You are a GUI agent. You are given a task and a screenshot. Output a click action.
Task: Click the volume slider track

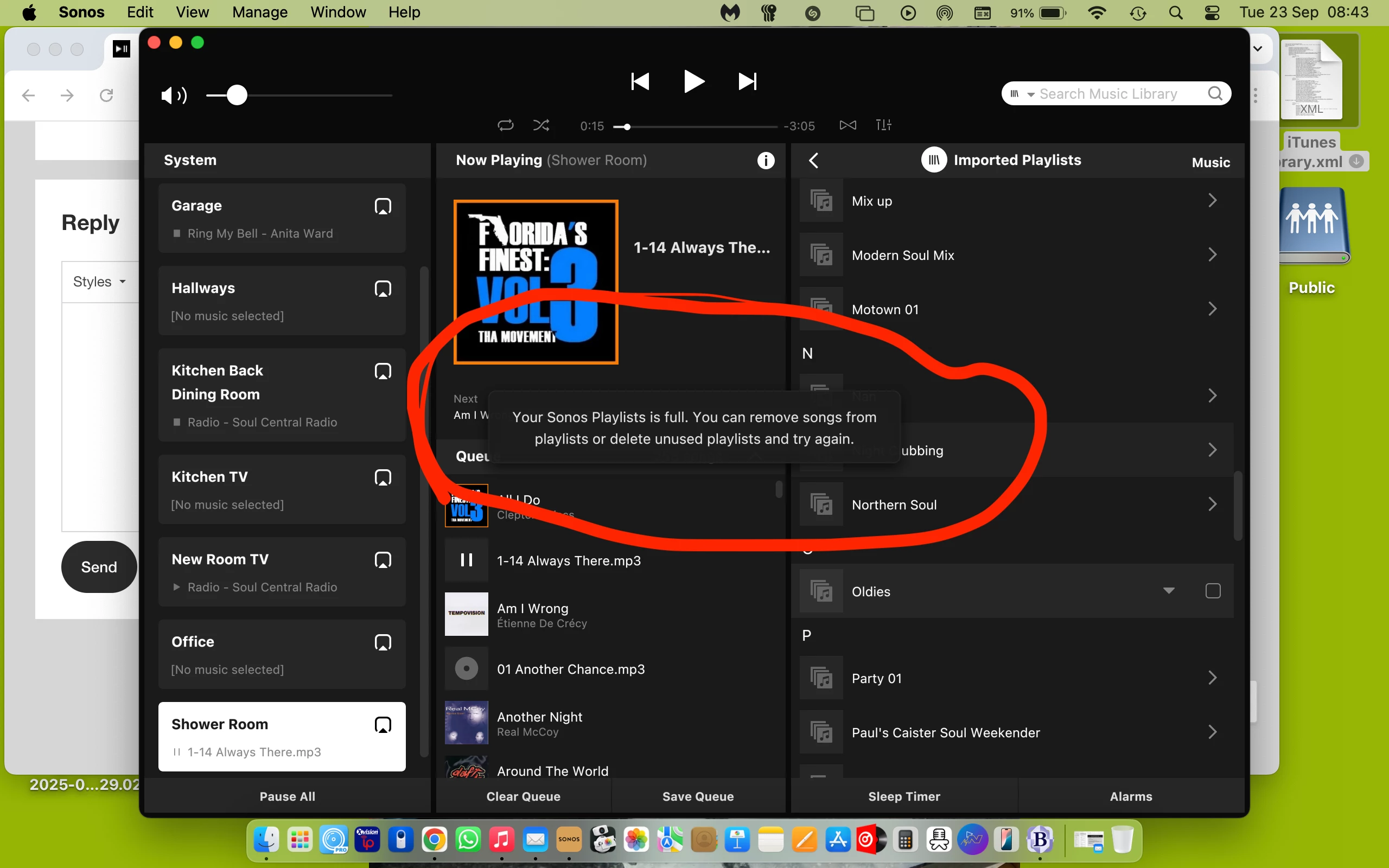coord(299,95)
